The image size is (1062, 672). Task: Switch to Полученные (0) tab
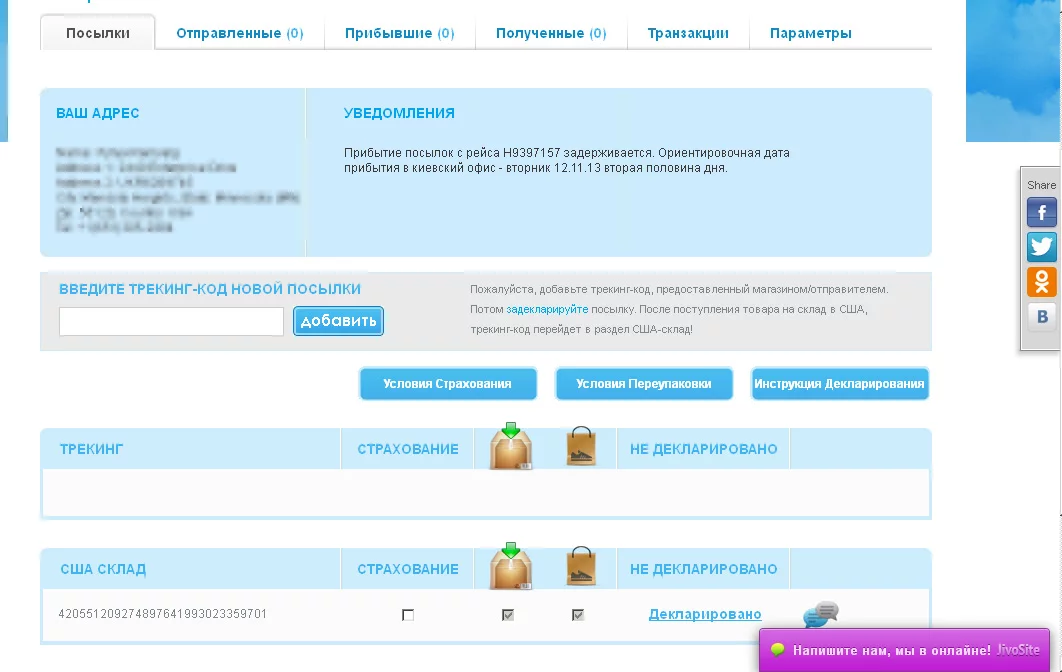[551, 33]
